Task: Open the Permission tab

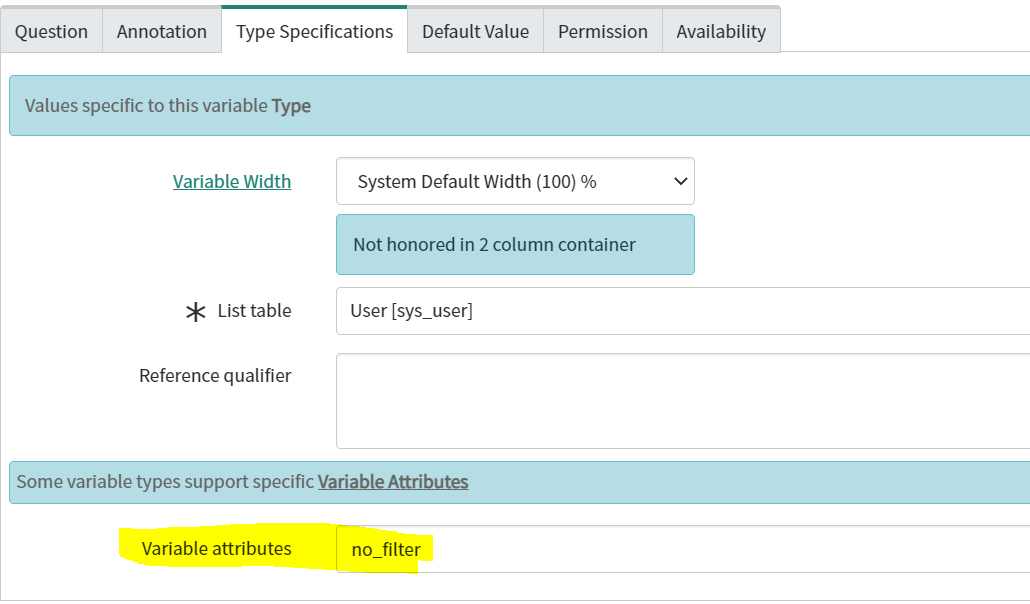Action: pos(602,31)
